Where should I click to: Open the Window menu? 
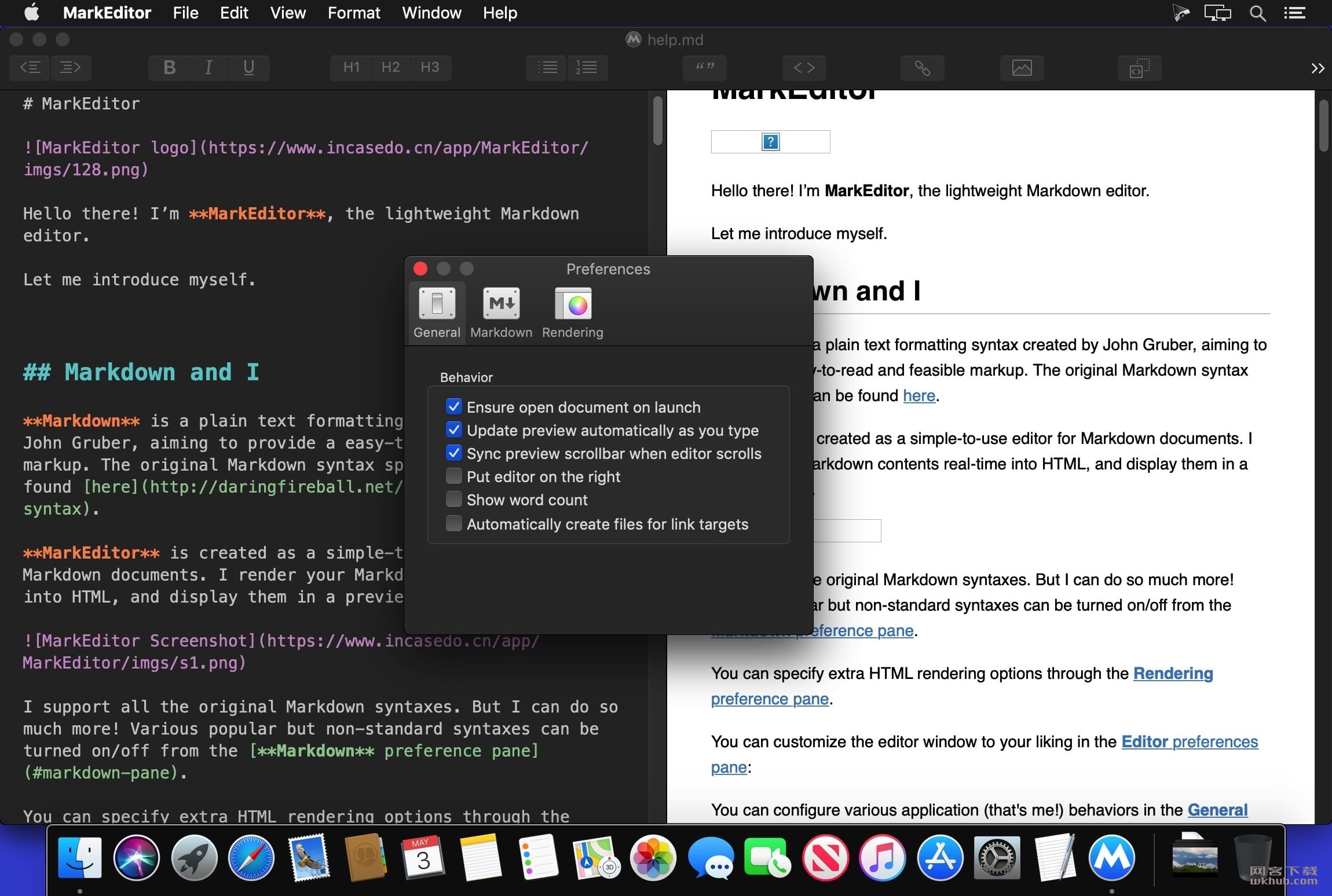[431, 13]
